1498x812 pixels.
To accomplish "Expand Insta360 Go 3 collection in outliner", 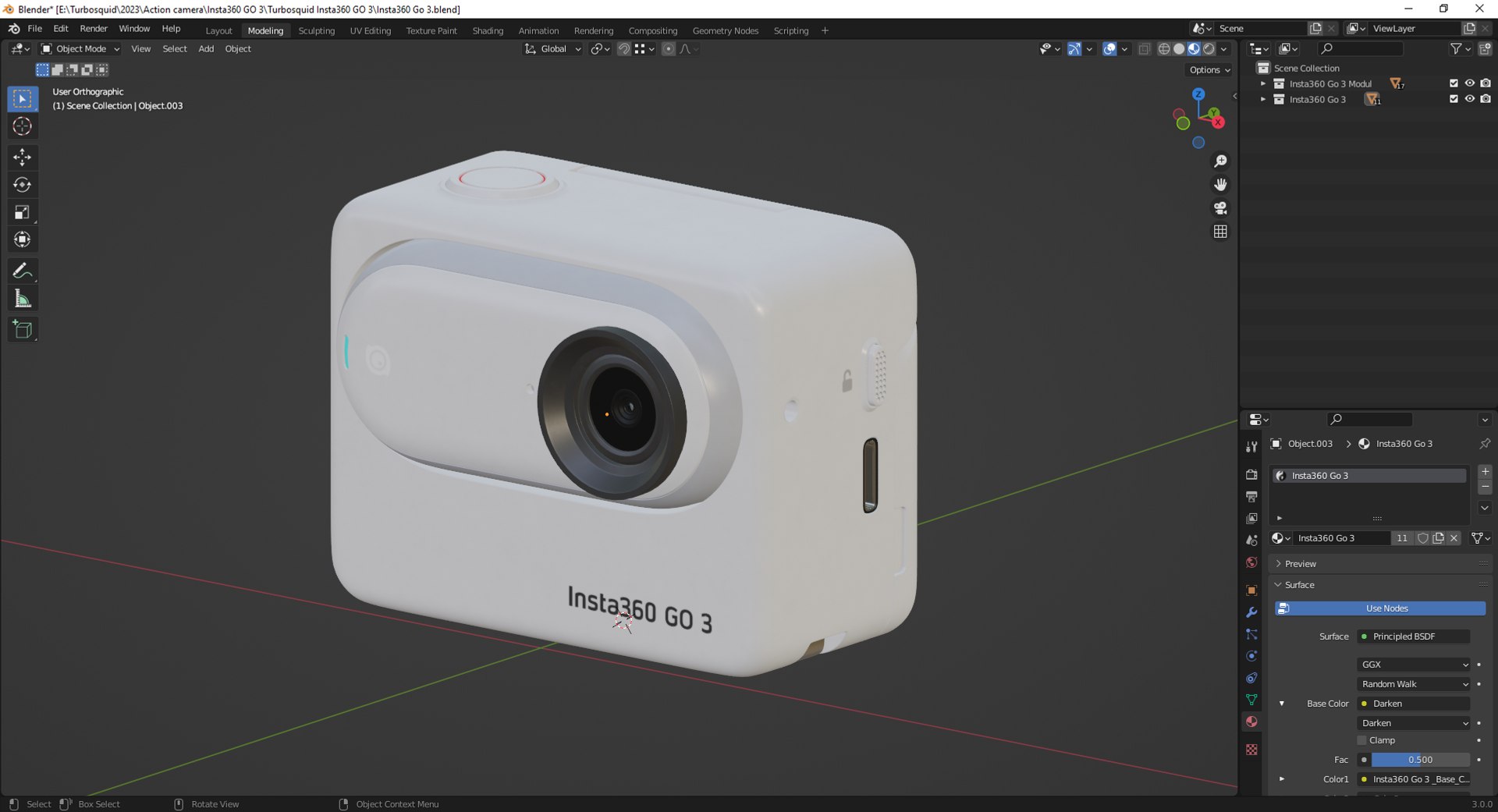I will 1263,99.
